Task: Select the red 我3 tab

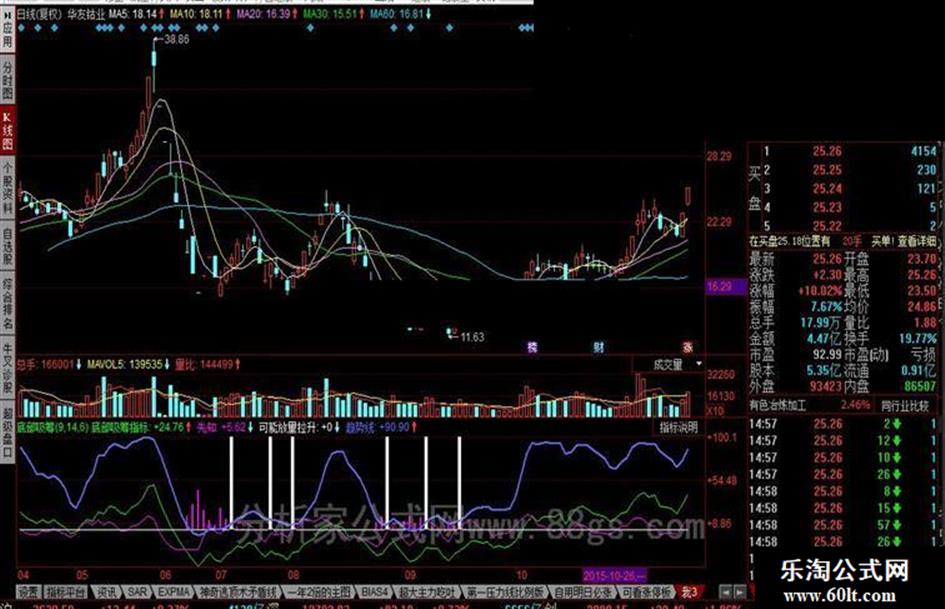Action: tap(689, 592)
